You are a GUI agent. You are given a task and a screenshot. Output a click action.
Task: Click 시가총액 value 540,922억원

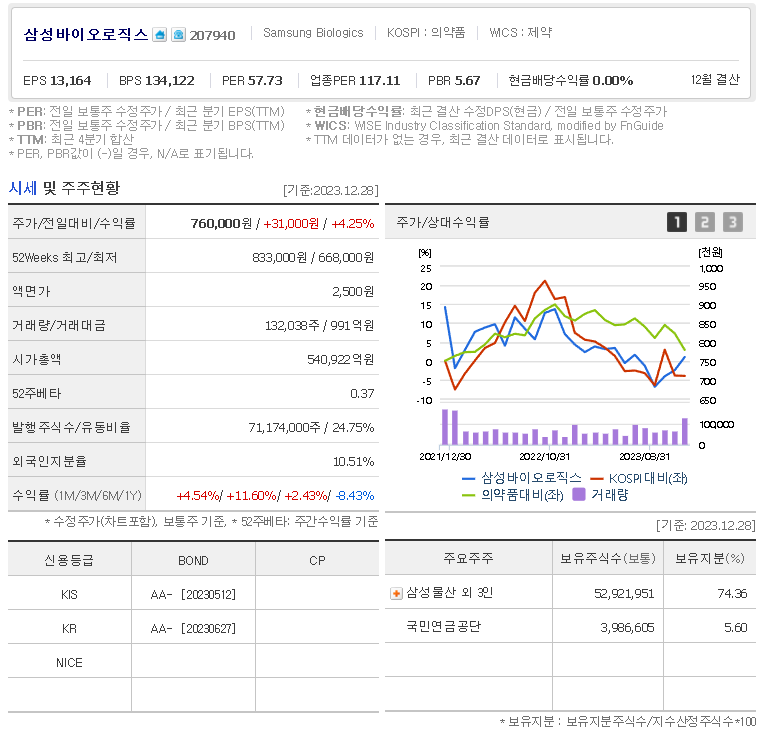tap(340, 360)
